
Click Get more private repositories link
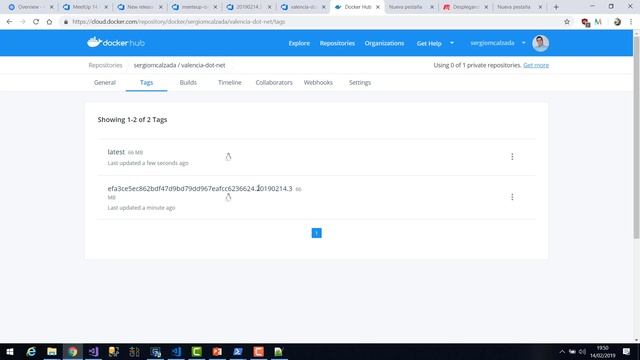click(x=536, y=65)
